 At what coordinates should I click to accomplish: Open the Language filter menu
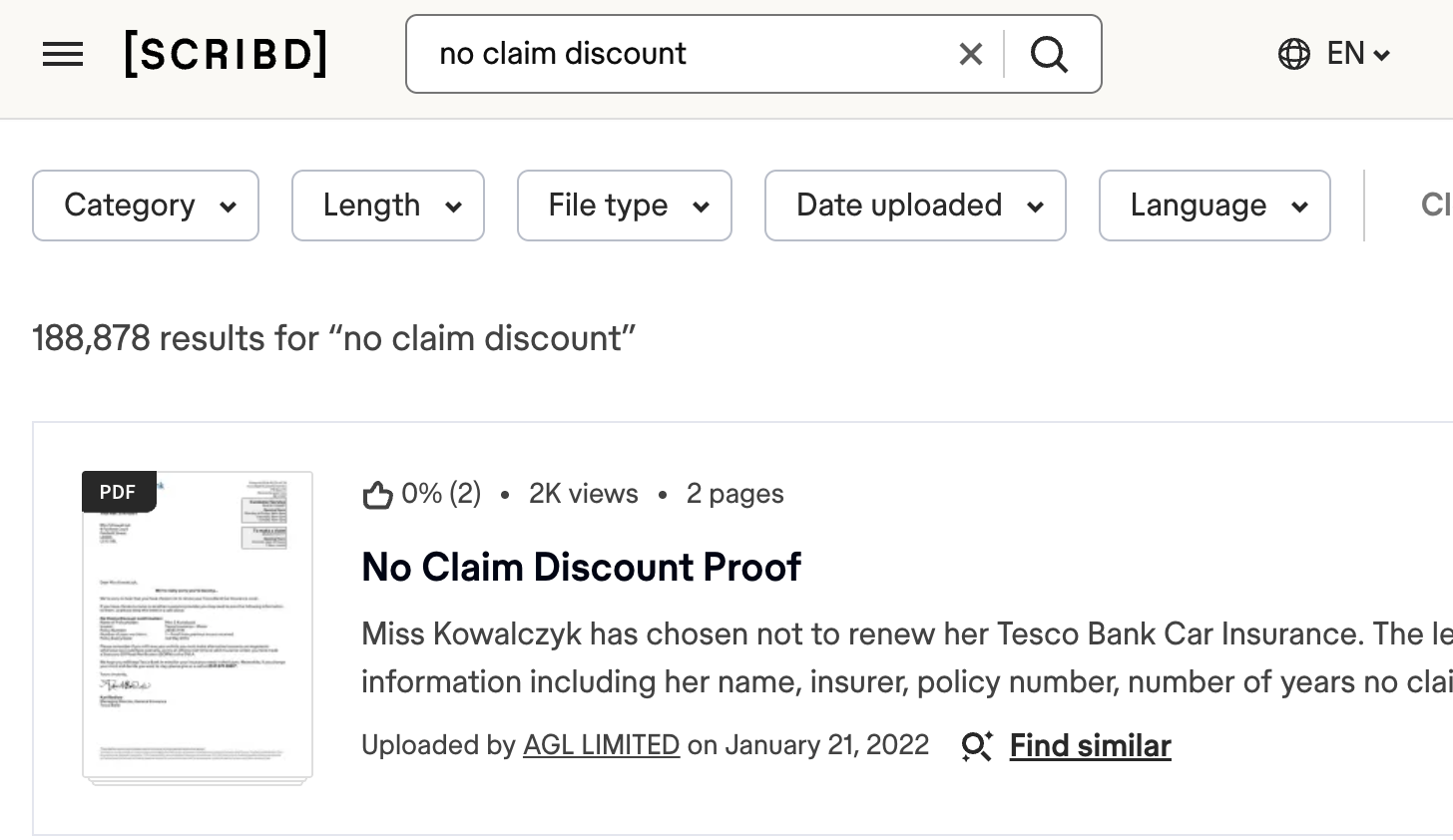point(1214,206)
